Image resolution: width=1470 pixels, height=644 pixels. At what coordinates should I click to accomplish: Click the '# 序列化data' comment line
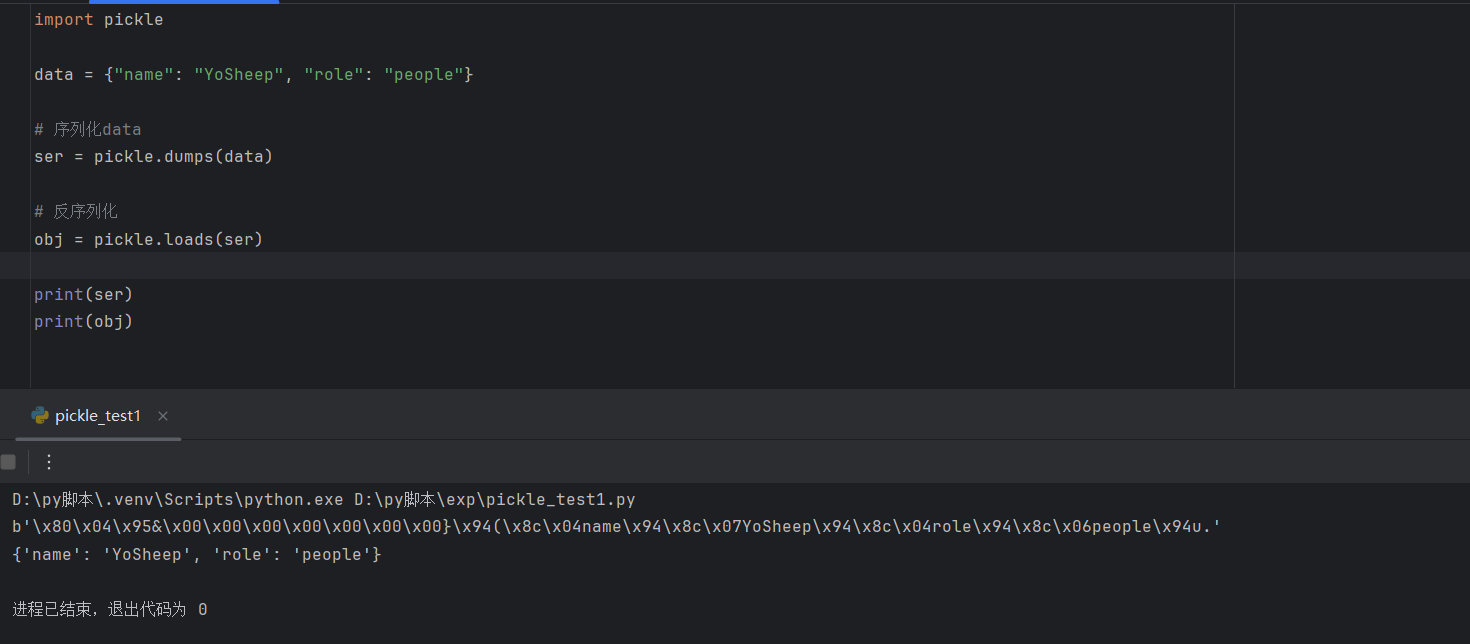click(88, 130)
